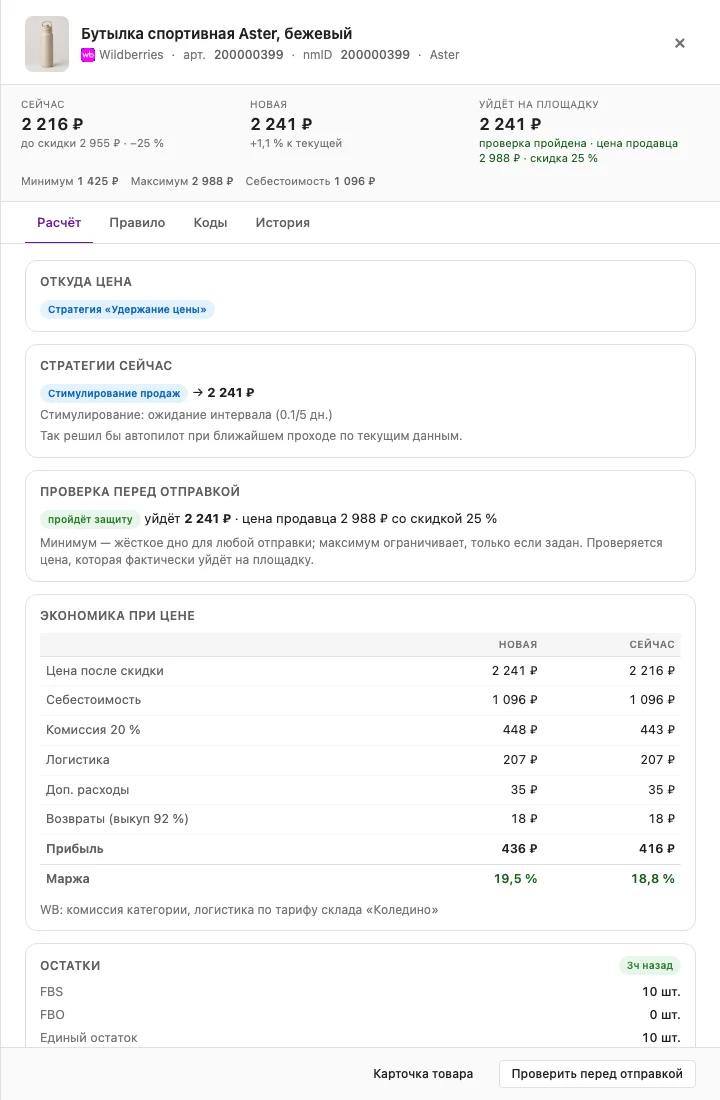Click the nmID value 200000399
720x1100 pixels.
pos(375,55)
